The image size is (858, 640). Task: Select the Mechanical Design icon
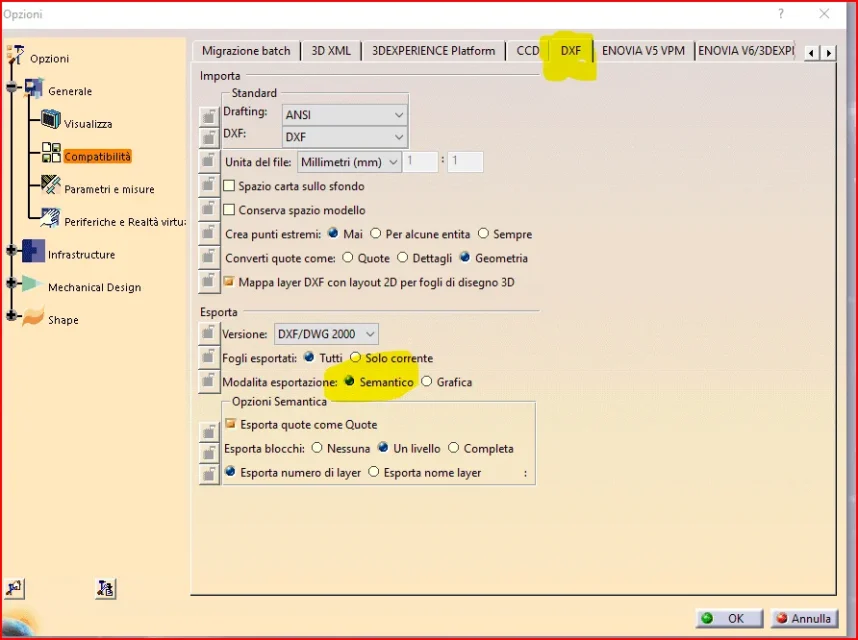click(x=33, y=285)
